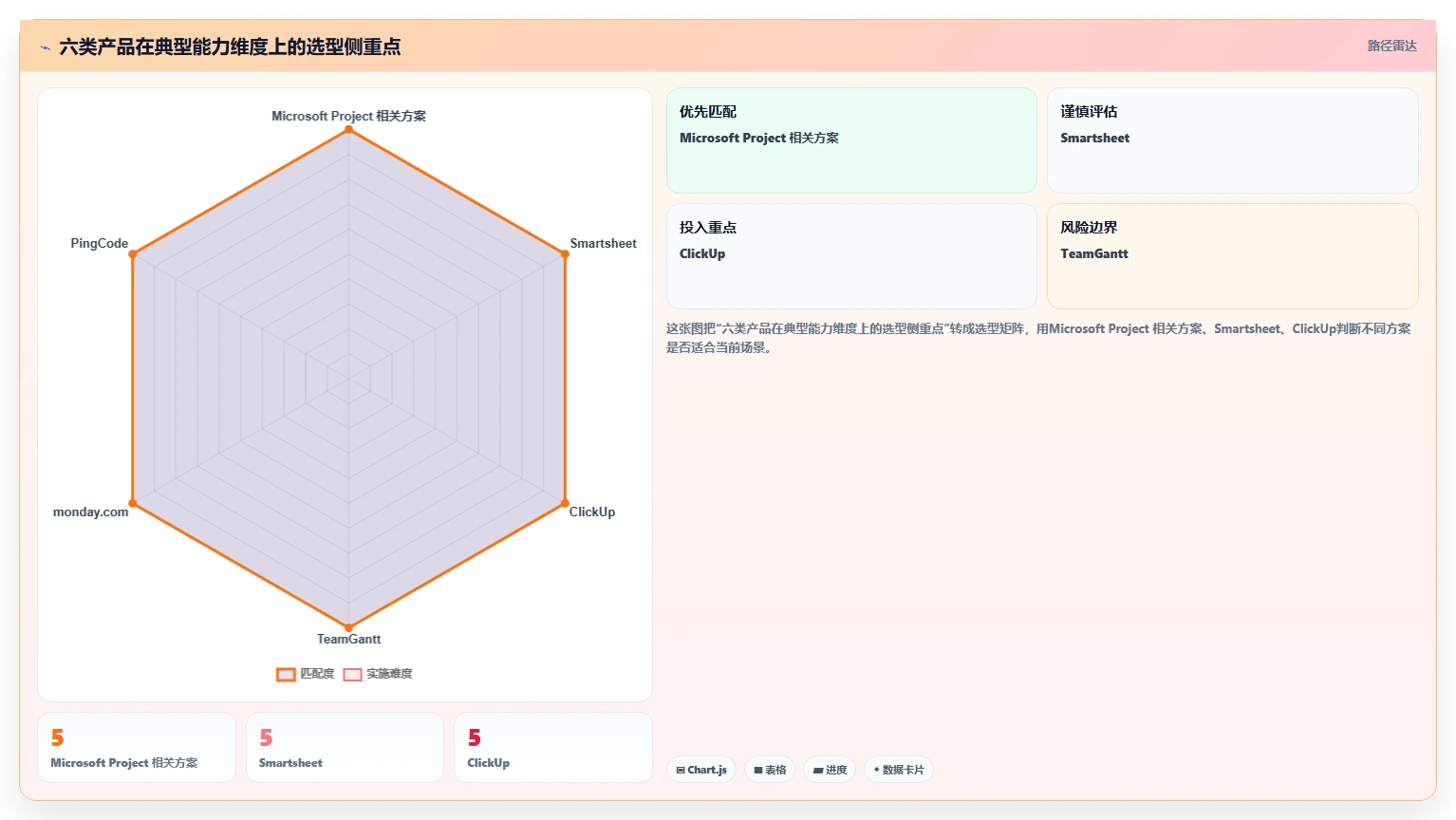This screenshot has width=1456, height=820.
Task: Click the small icon before the page title
Action: pyautogui.click(x=45, y=47)
